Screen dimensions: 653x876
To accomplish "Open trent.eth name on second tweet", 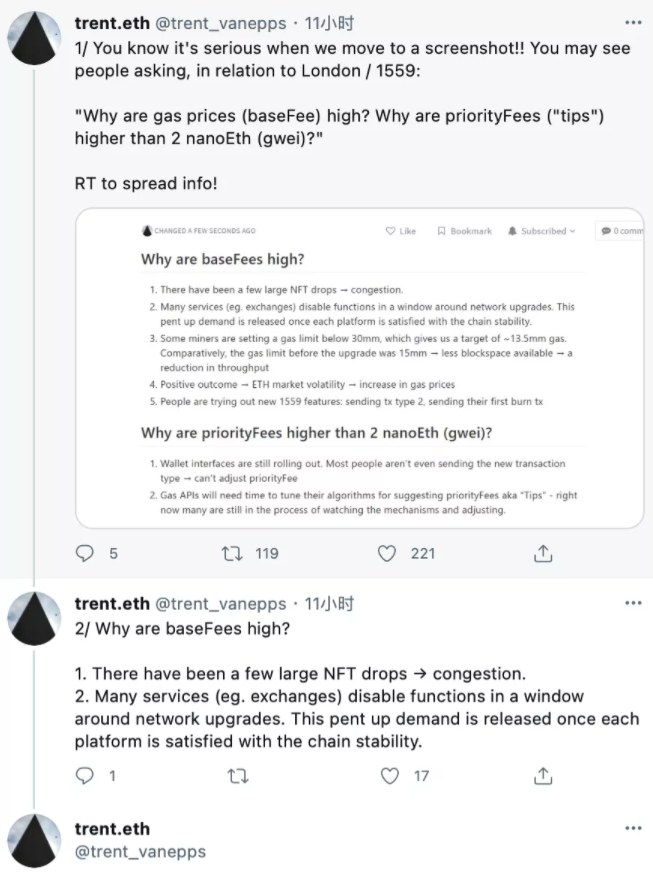I will click(x=112, y=603).
